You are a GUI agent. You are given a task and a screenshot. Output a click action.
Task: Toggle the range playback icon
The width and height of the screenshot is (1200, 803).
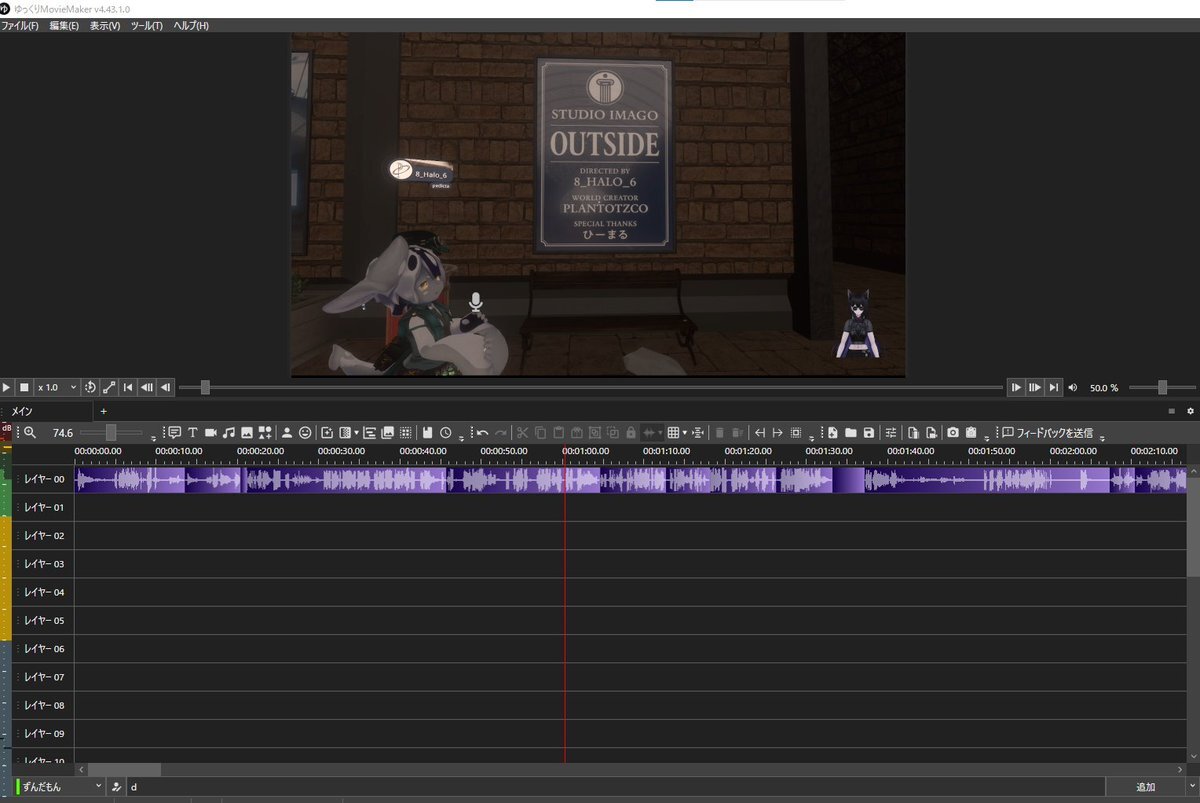(x=109, y=387)
